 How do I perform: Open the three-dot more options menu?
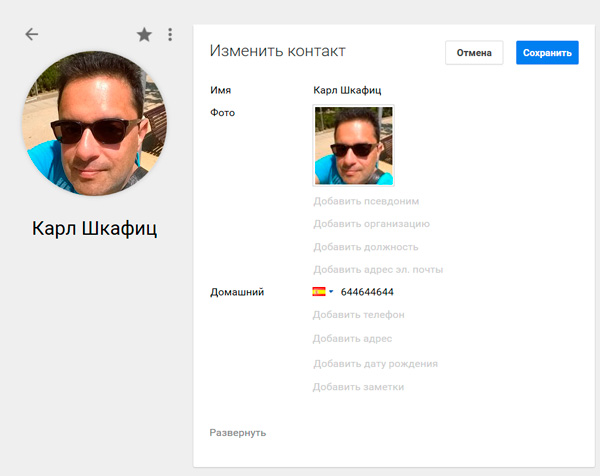pyautogui.click(x=170, y=35)
